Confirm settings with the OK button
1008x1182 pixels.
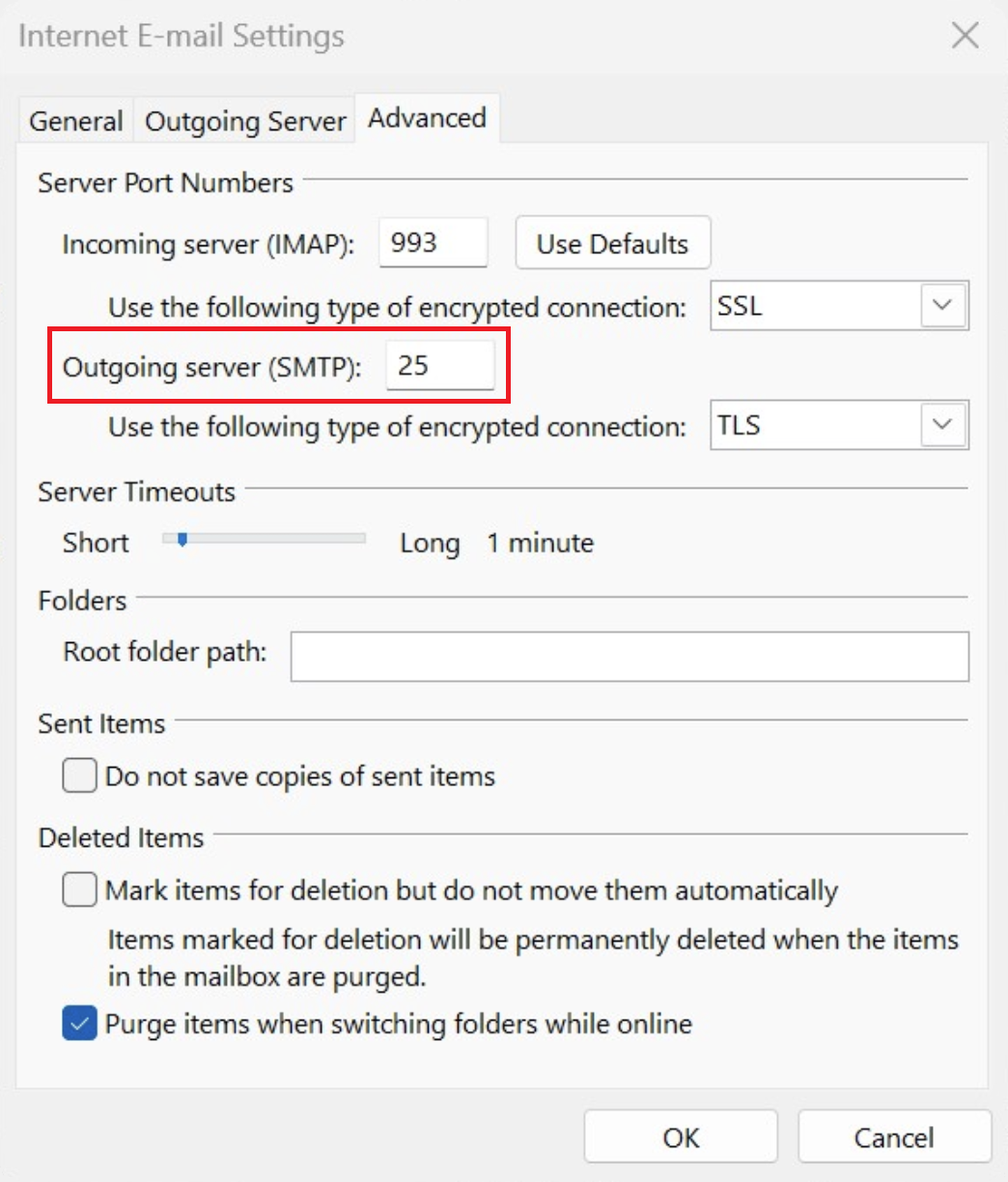coord(681,1138)
